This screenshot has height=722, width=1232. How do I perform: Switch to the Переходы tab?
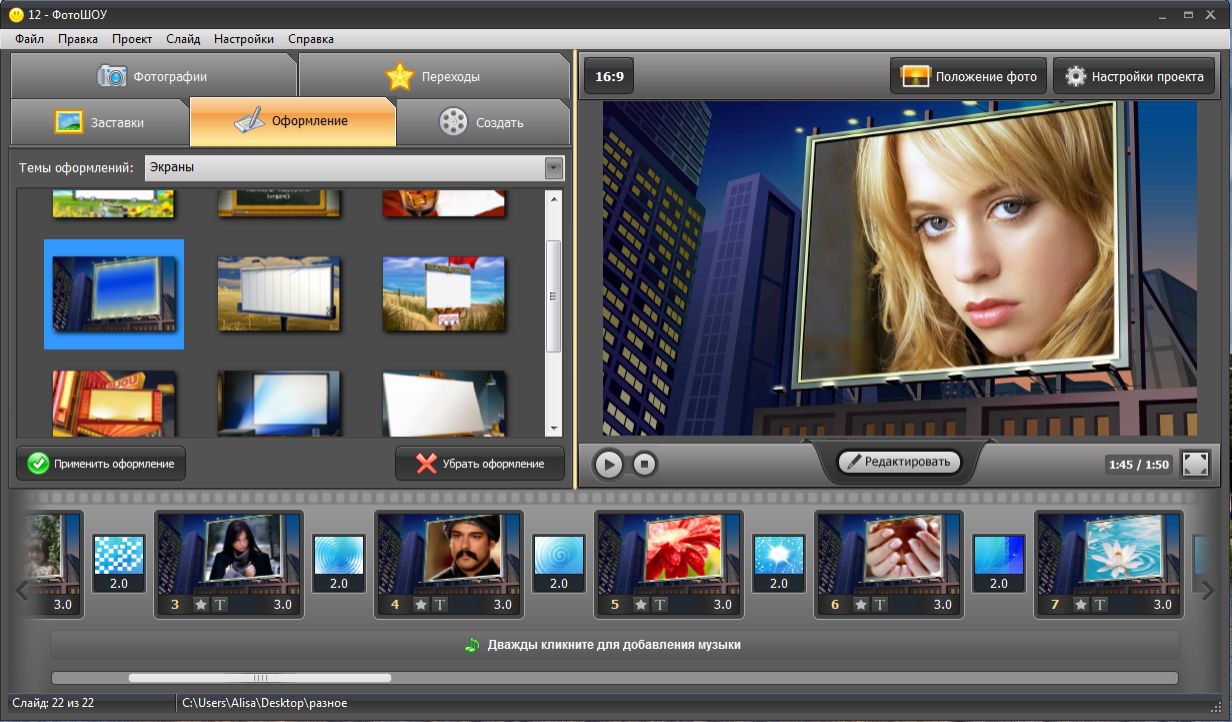[433, 76]
